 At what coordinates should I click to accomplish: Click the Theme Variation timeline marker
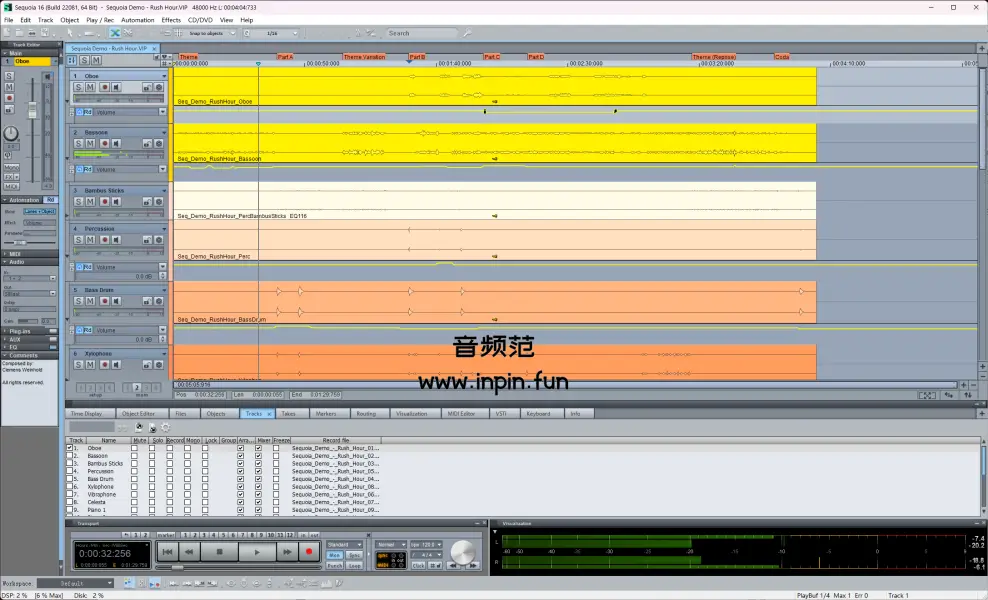(364, 57)
